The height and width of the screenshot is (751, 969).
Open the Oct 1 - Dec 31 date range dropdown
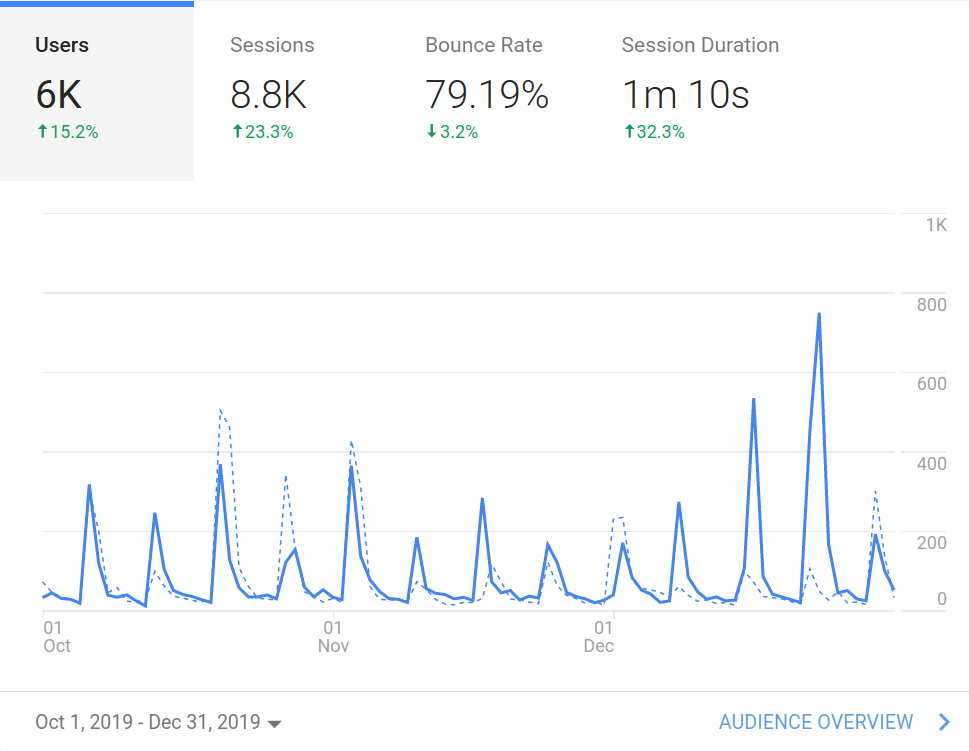click(x=158, y=722)
